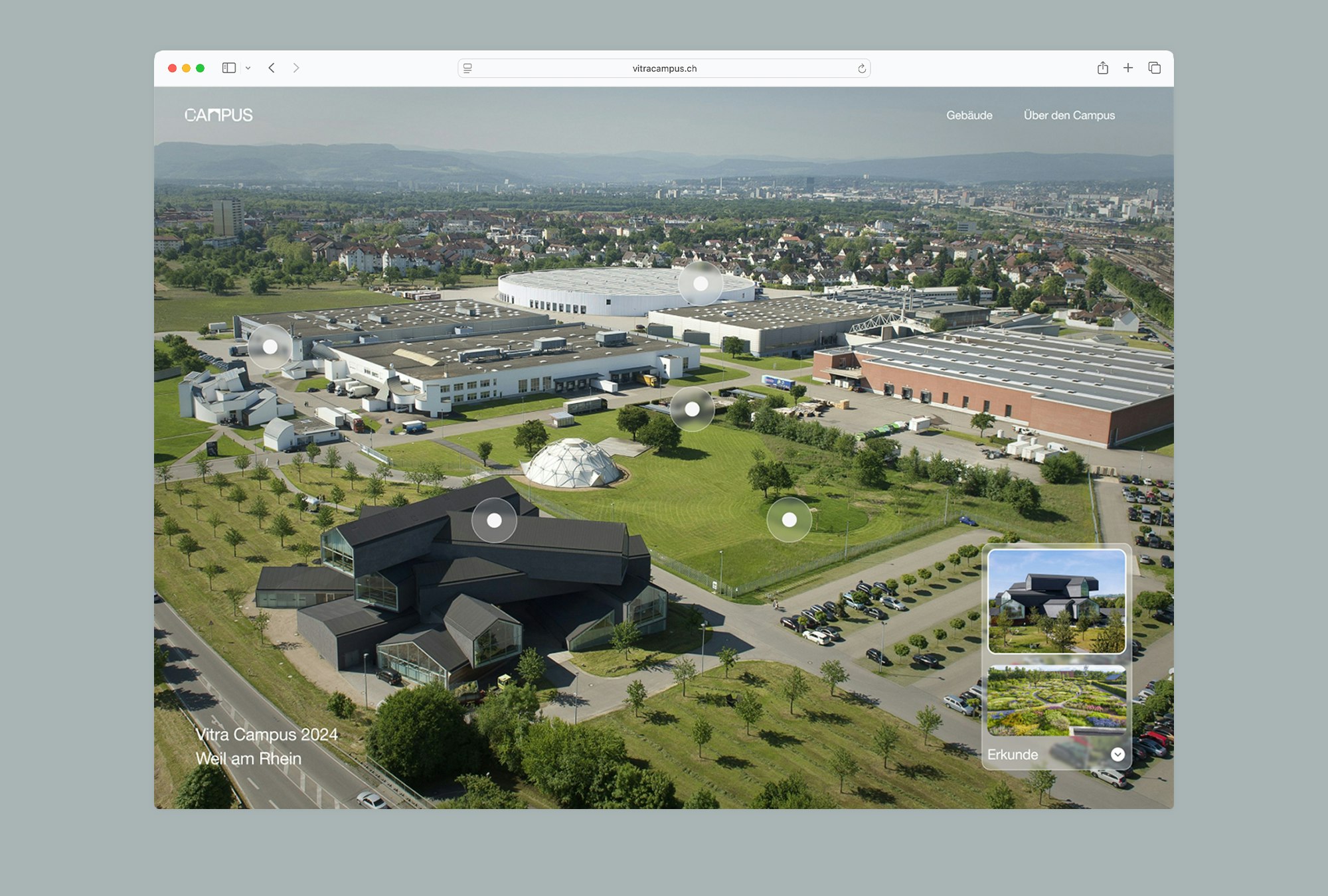Click the hotspot above the white dome
This screenshot has height=896, width=1328.
692,410
